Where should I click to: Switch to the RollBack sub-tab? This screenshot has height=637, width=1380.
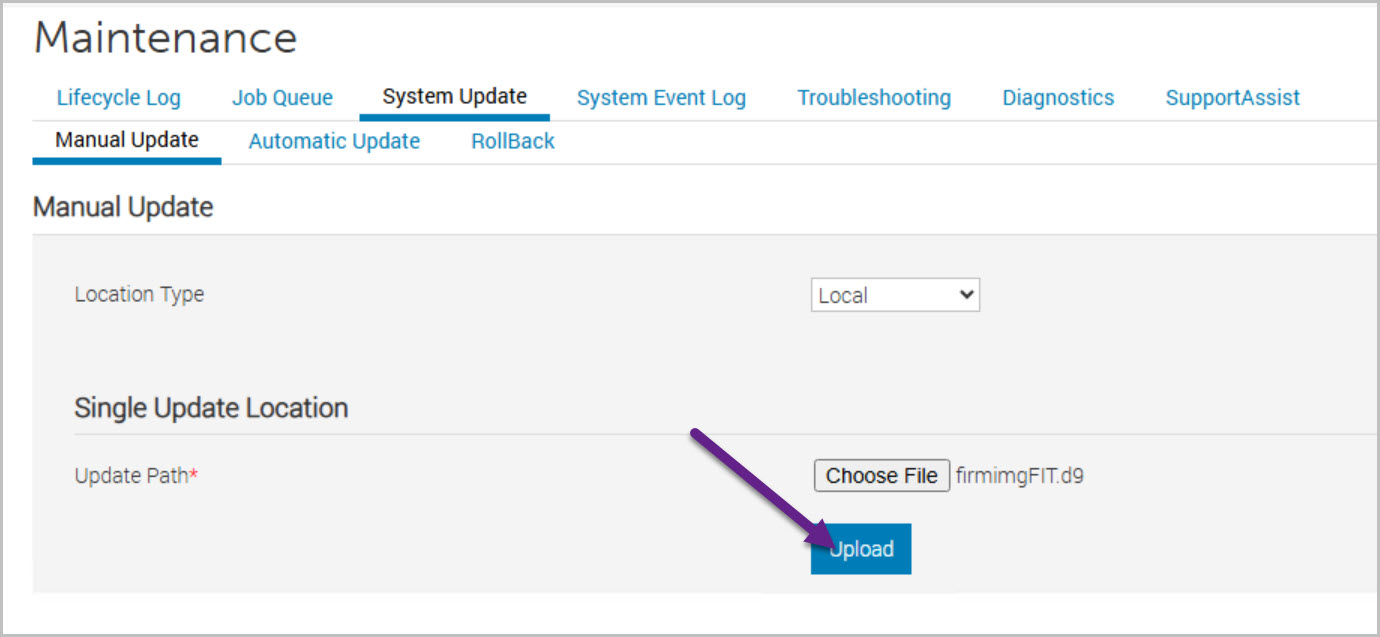point(513,141)
